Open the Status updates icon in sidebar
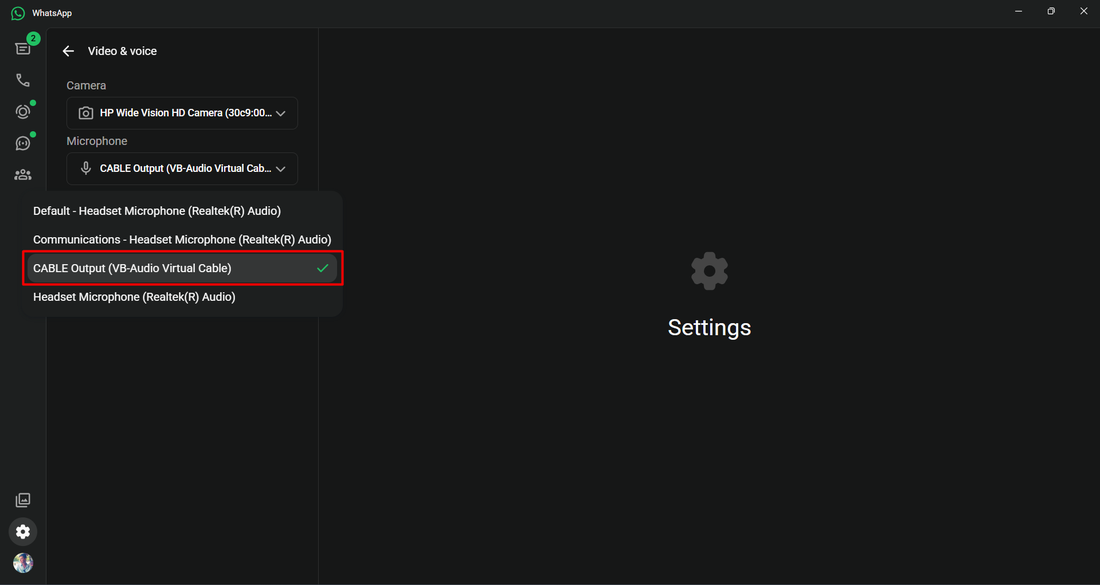Screen dimensions: 1100x585 [x=23, y=112]
